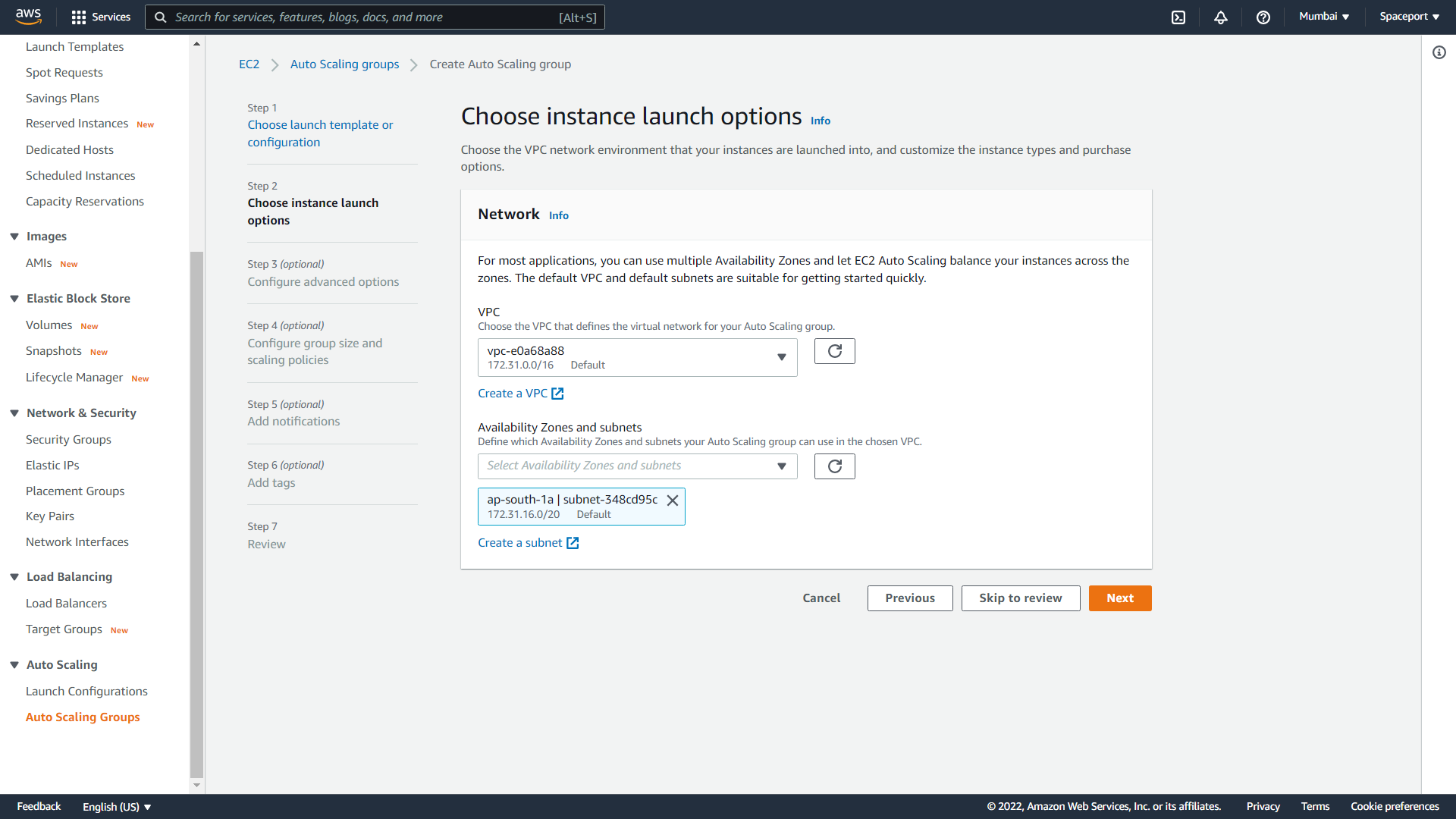Open Load Balancers in sidebar
This screenshot has width=1456, height=819.
point(66,604)
